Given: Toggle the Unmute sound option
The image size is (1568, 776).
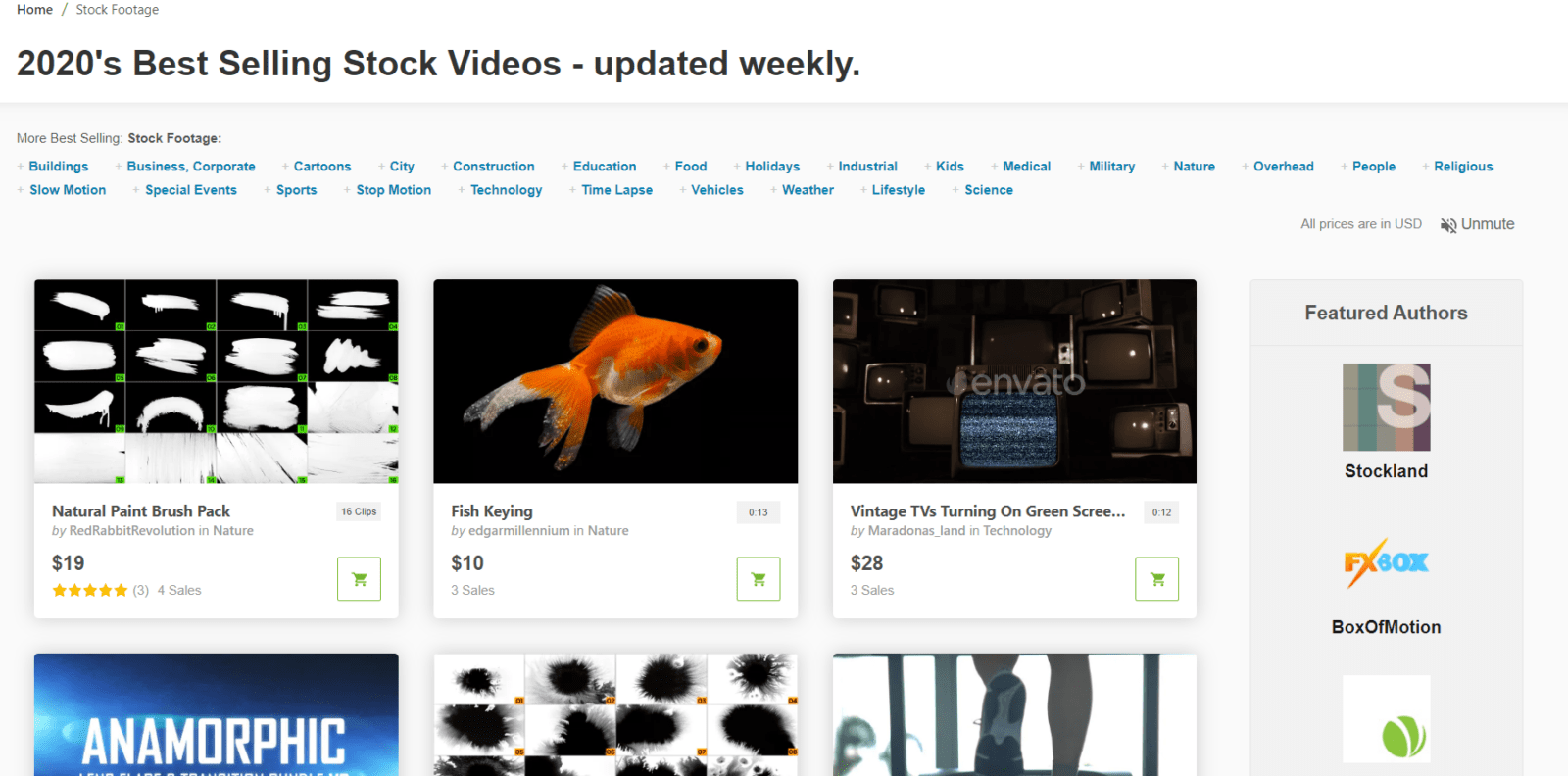Looking at the screenshot, I should coord(1477,224).
